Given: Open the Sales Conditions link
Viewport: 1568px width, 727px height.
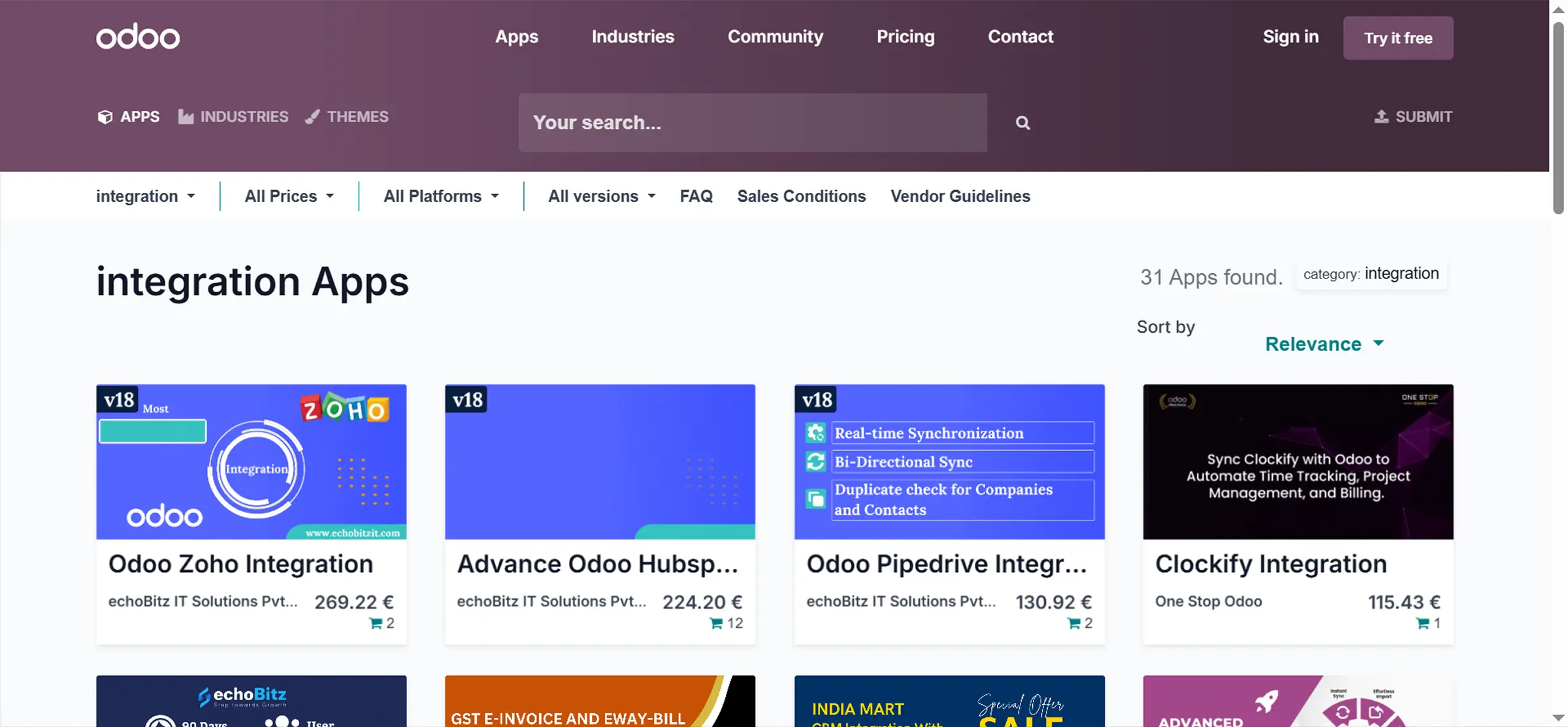Looking at the screenshot, I should tap(801, 196).
